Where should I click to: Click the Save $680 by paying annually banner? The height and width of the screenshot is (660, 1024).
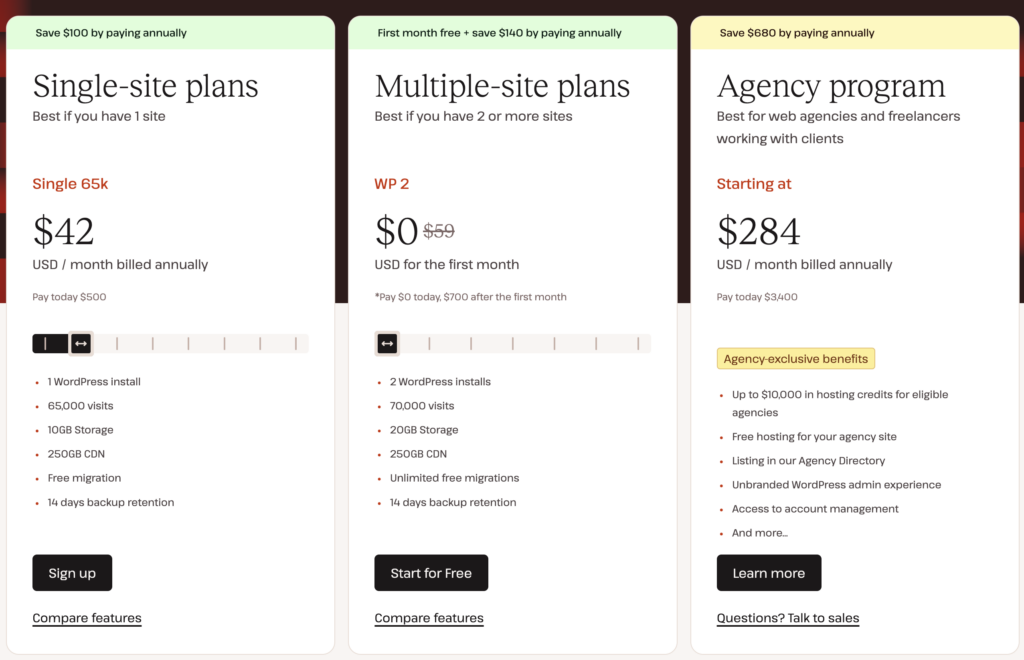click(855, 33)
